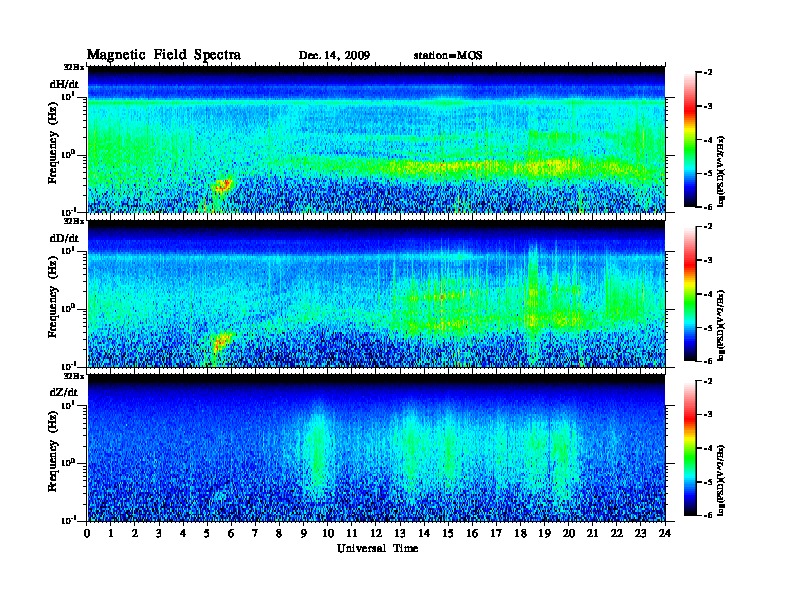Click the dH/dt panel label

coord(64,84)
